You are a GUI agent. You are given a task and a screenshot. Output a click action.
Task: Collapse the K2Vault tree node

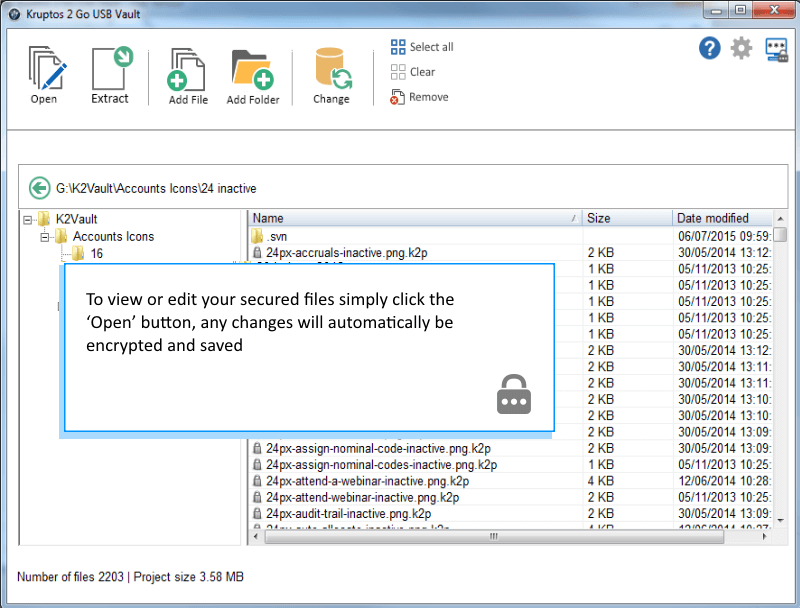pos(28,219)
